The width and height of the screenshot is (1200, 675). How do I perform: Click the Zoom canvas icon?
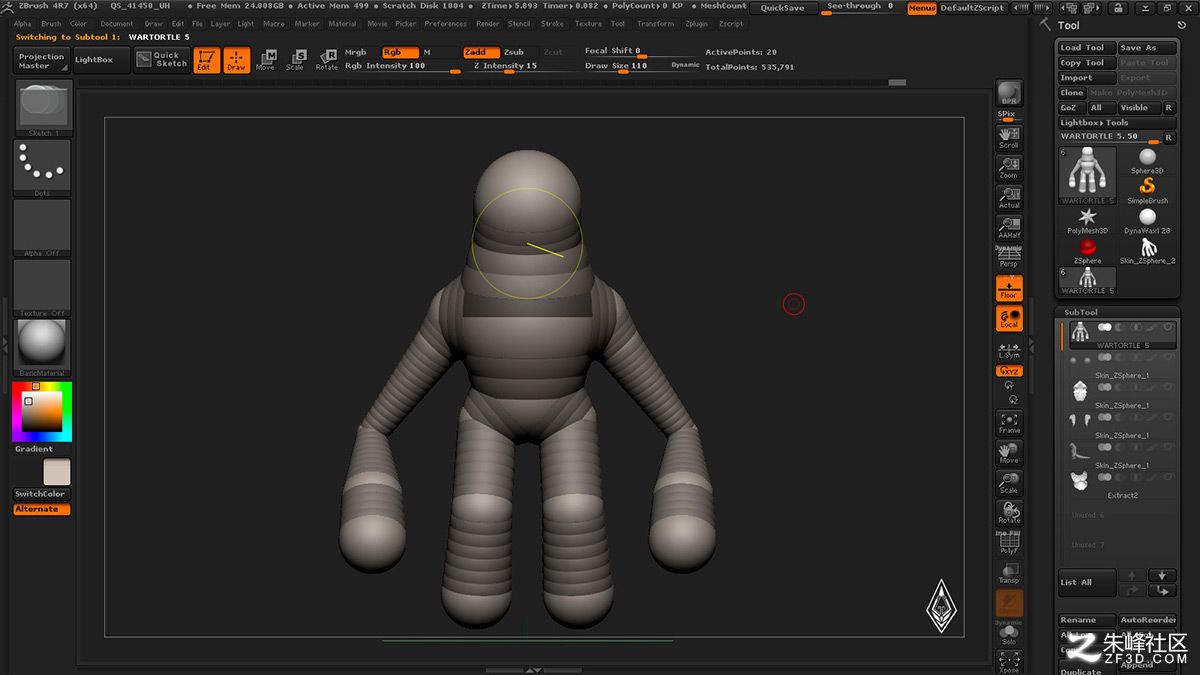[x=1009, y=168]
